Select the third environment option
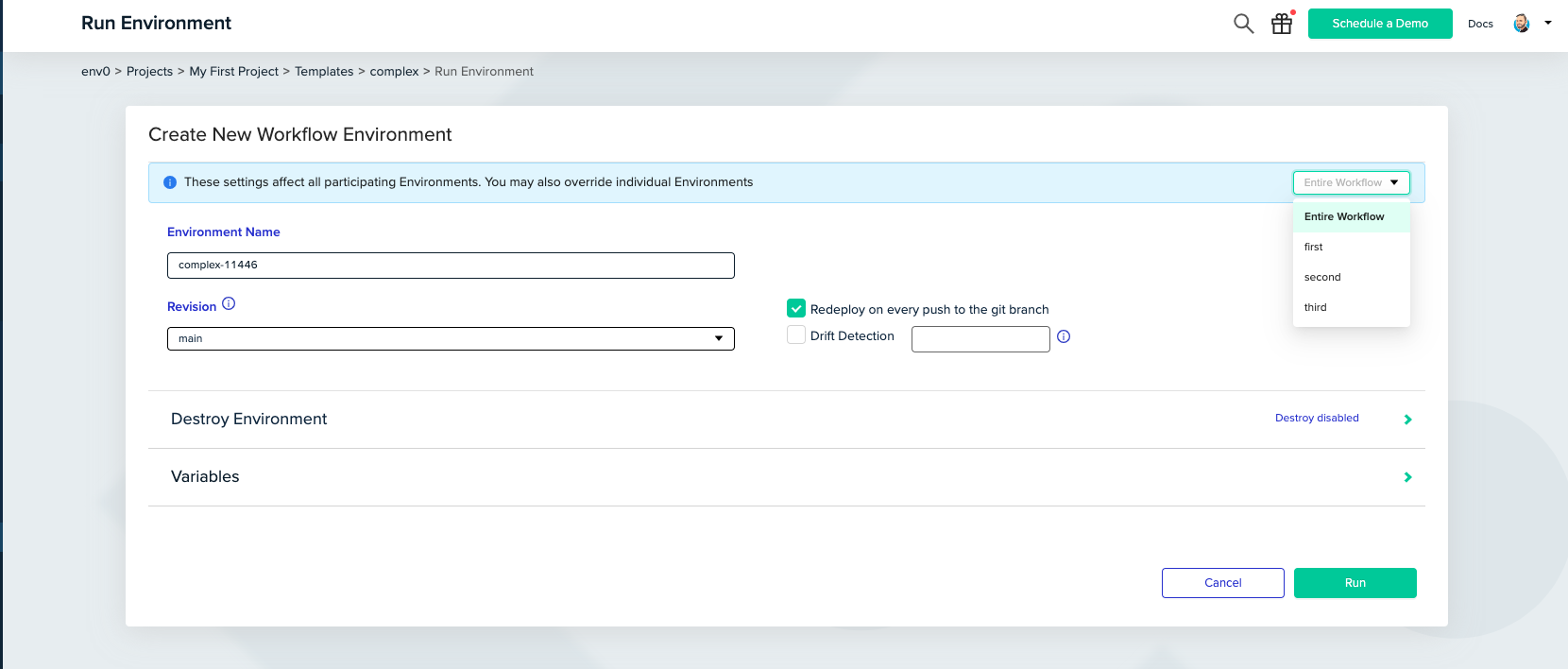This screenshot has width=1568, height=669. (x=1351, y=307)
